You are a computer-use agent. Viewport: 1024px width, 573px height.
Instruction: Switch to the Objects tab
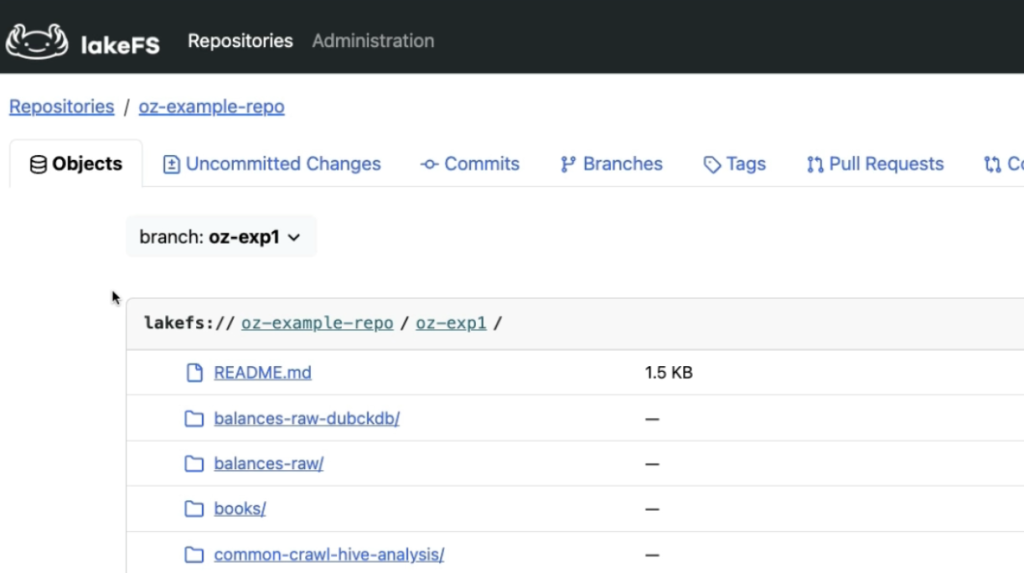(x=76, y=164)
